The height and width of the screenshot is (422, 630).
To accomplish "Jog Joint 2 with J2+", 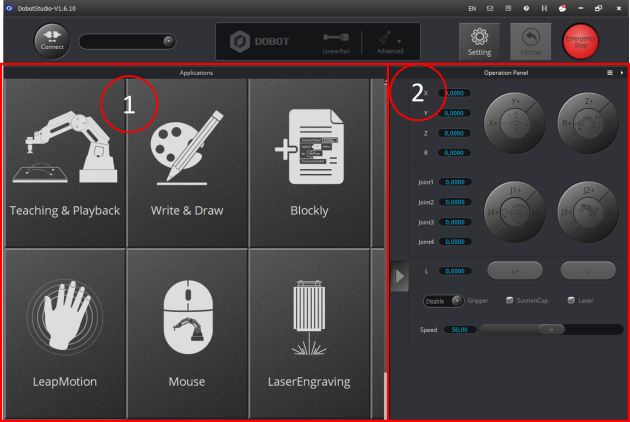I will click(589, 191).
